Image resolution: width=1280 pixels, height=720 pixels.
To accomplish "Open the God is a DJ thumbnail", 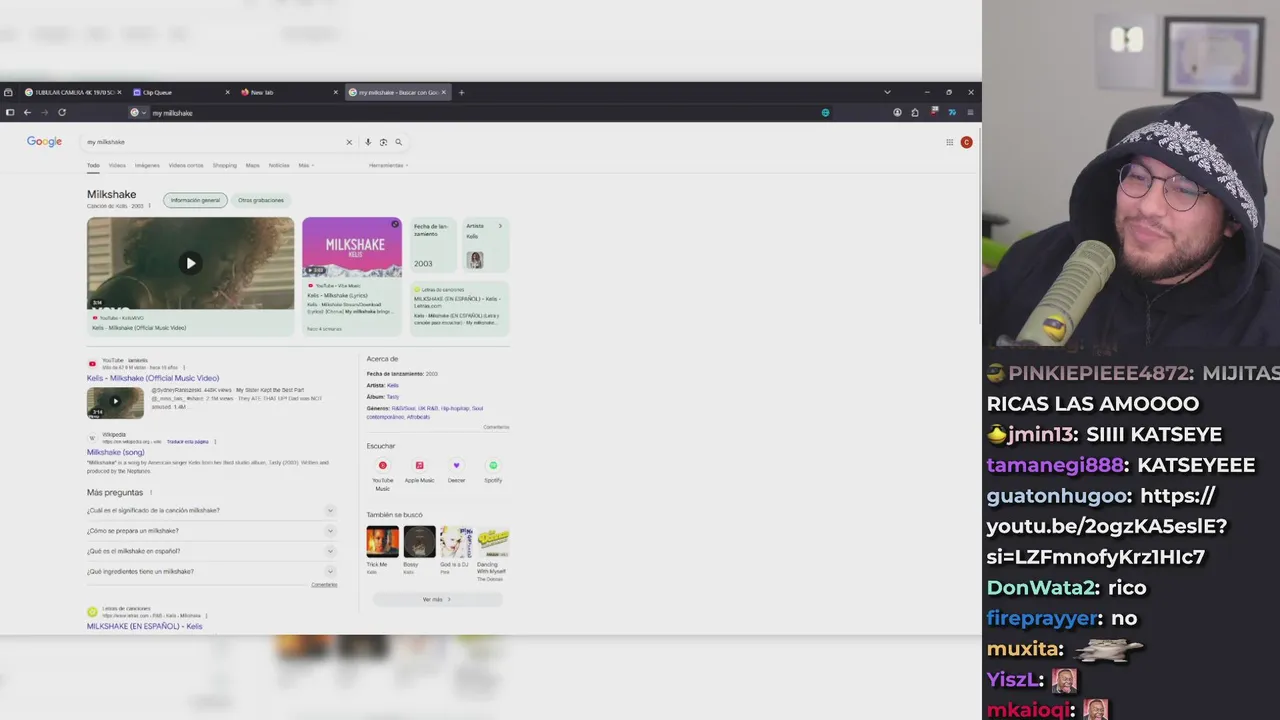I will [x=456, y=542].
